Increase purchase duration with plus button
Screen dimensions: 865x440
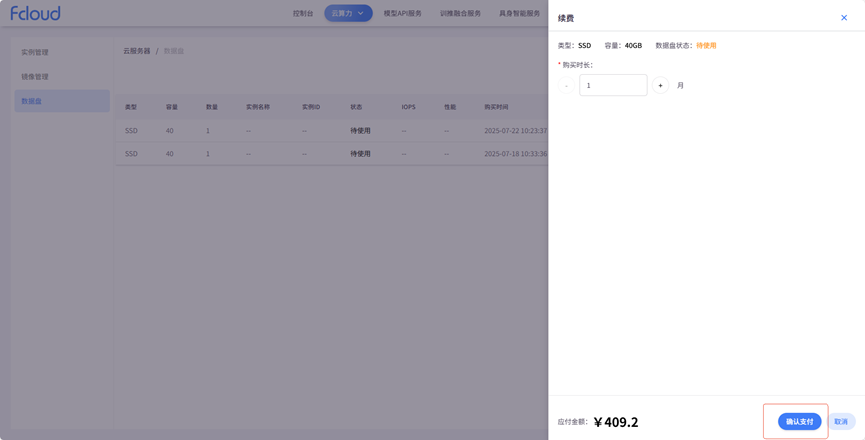tap(660, 86)
